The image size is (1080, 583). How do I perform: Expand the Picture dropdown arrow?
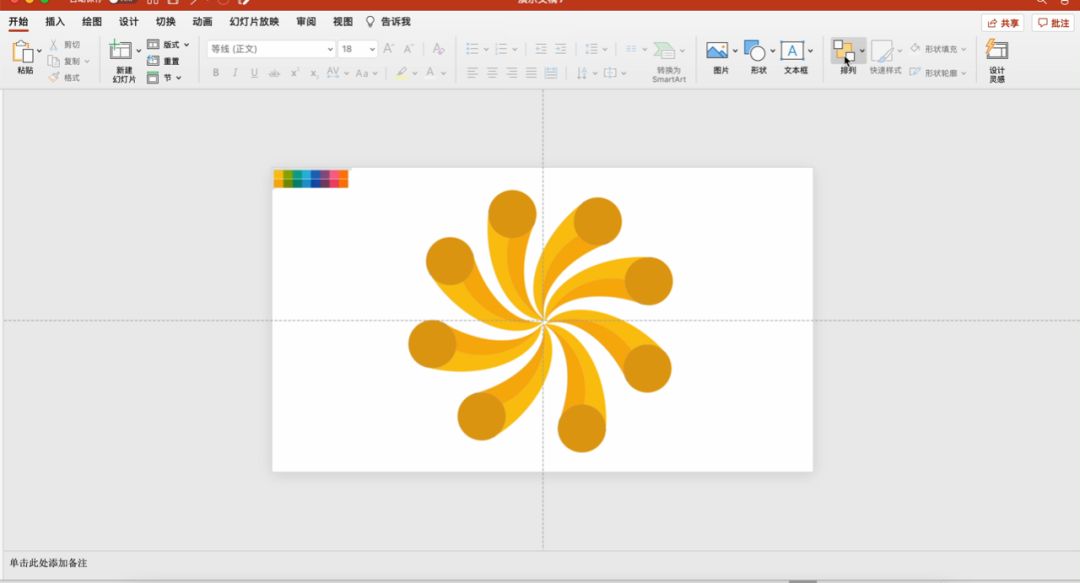pyautogui.click(x=735, y=50)
